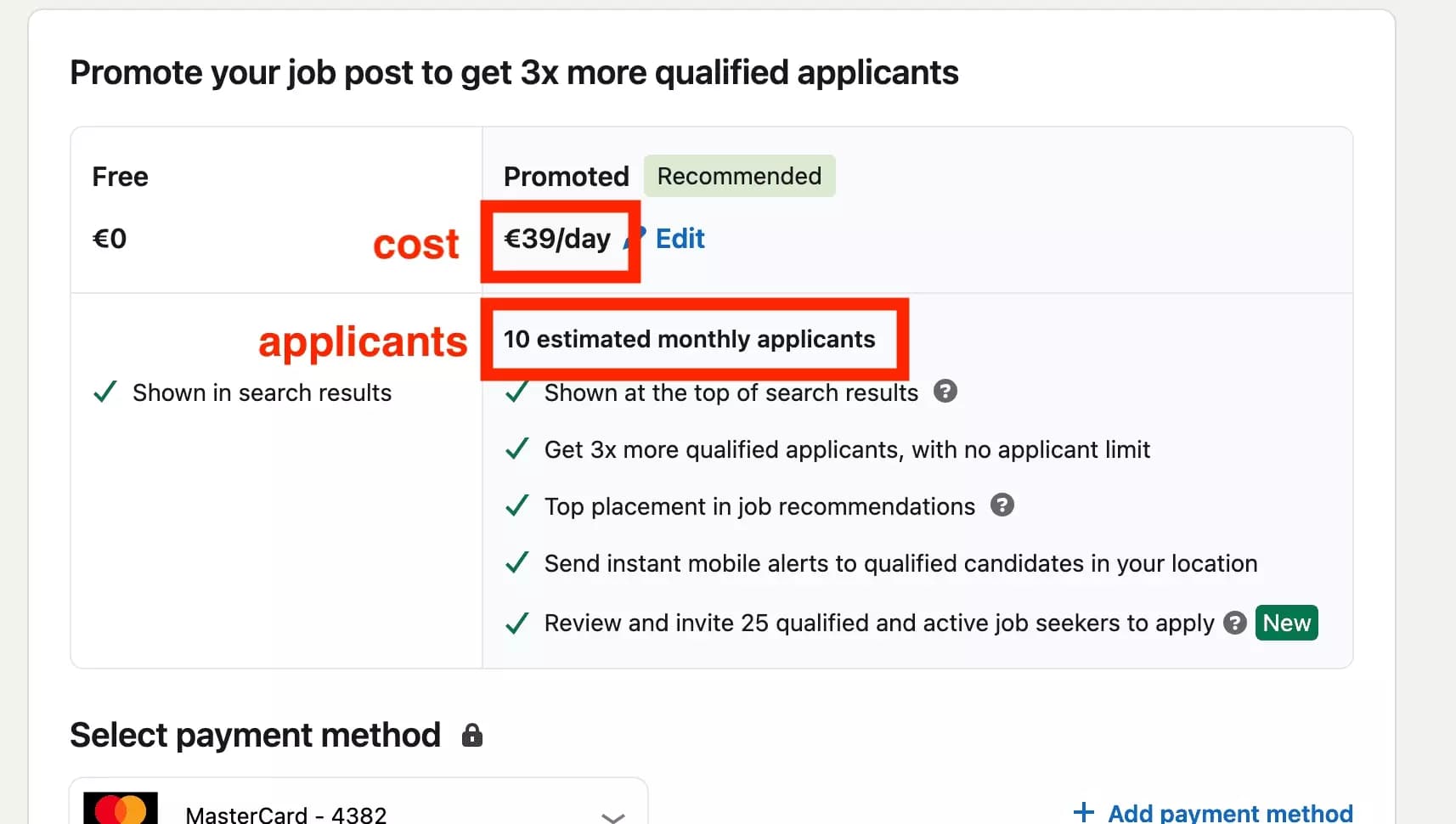
Task: Open help for reviewing qualified job seekers
Action: pyautogui.click(x=1234, y=623)
